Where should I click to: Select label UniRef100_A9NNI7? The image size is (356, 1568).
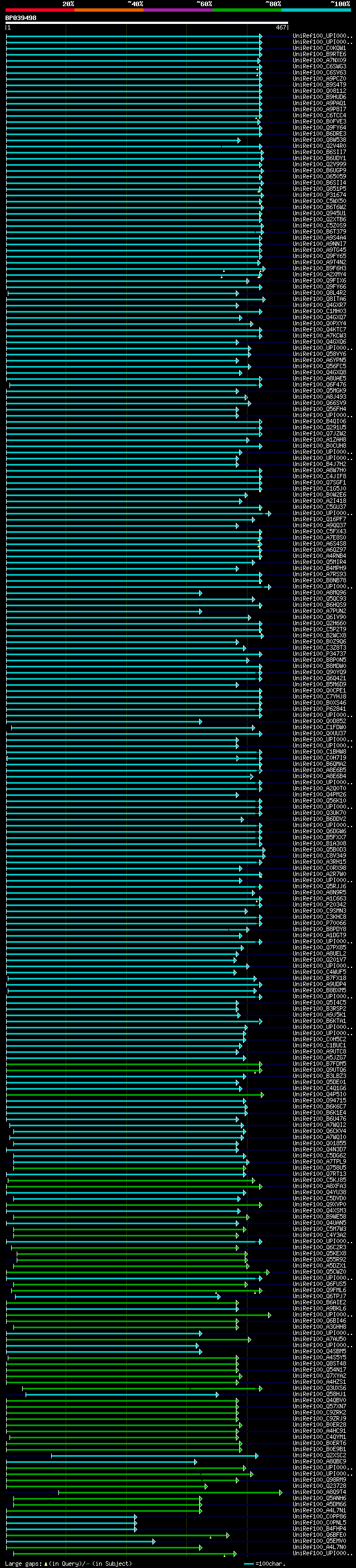point(319,244)
